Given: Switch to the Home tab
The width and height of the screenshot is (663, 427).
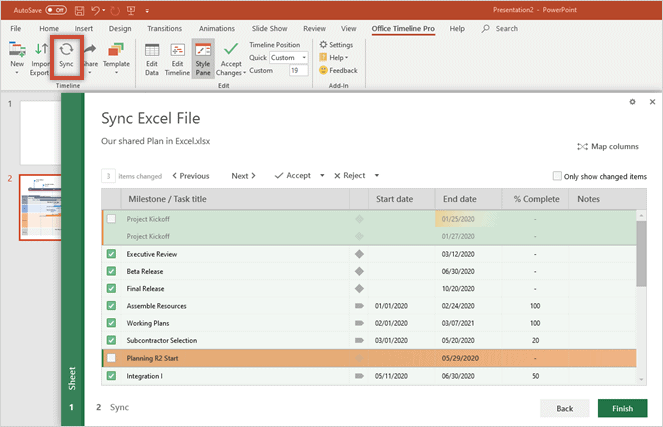Looking at the screenshot, I should click(49, 28).
